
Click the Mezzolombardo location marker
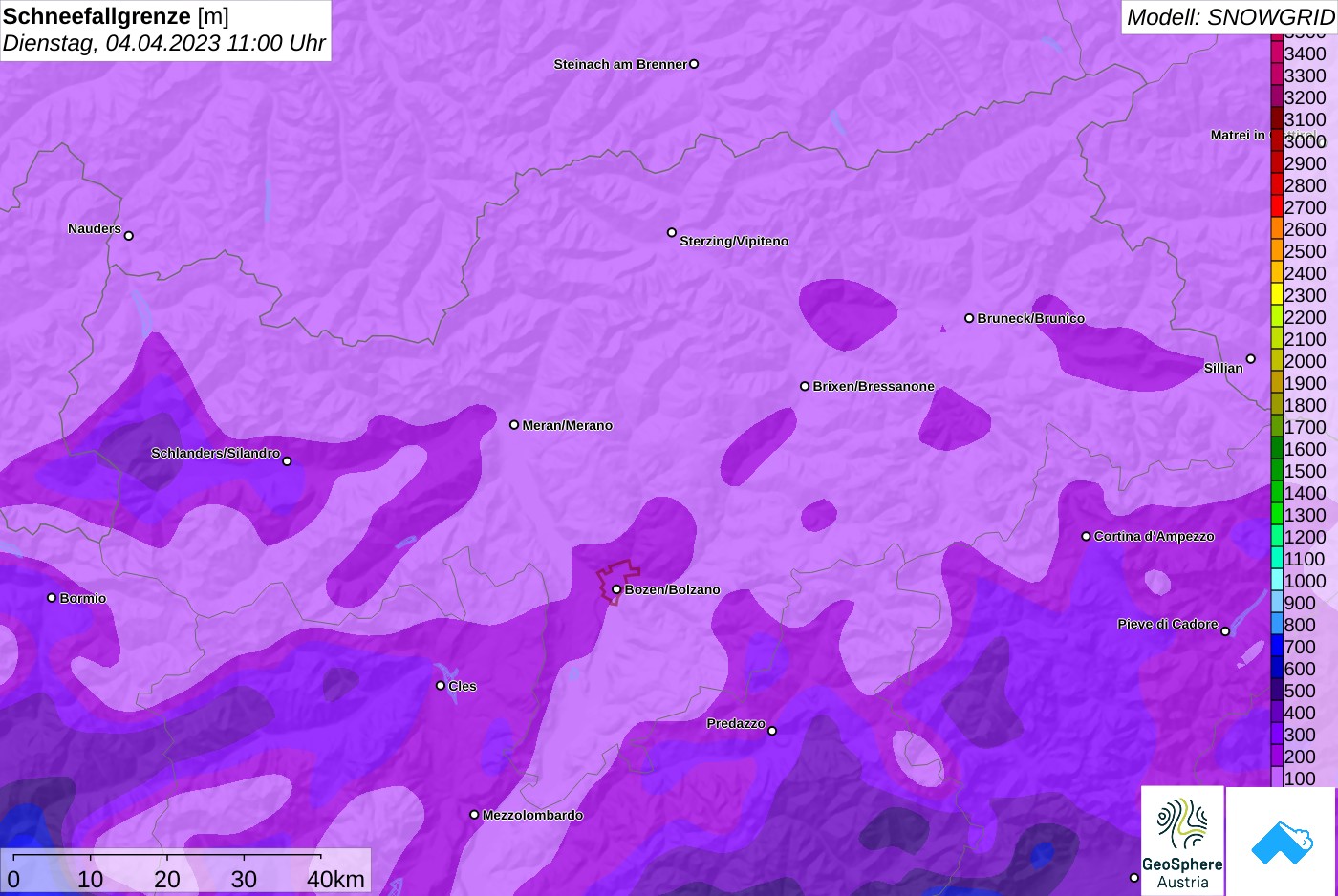474,815
